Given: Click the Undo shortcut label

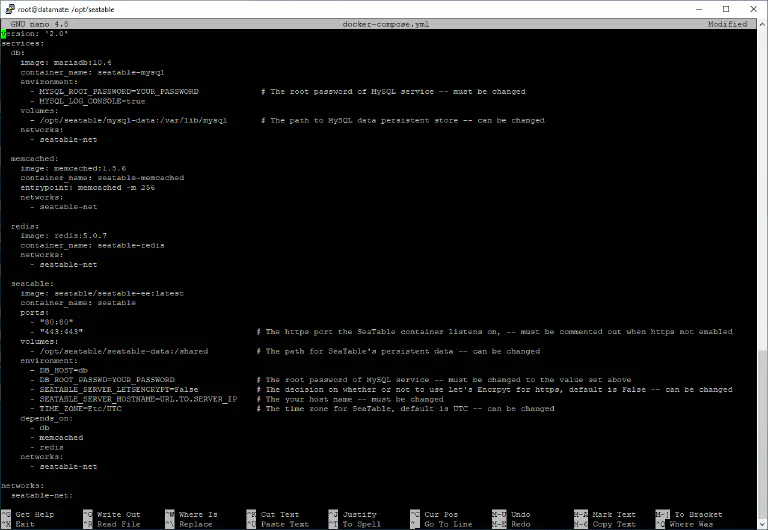Looking at the screenshot, I should (521, 514).
